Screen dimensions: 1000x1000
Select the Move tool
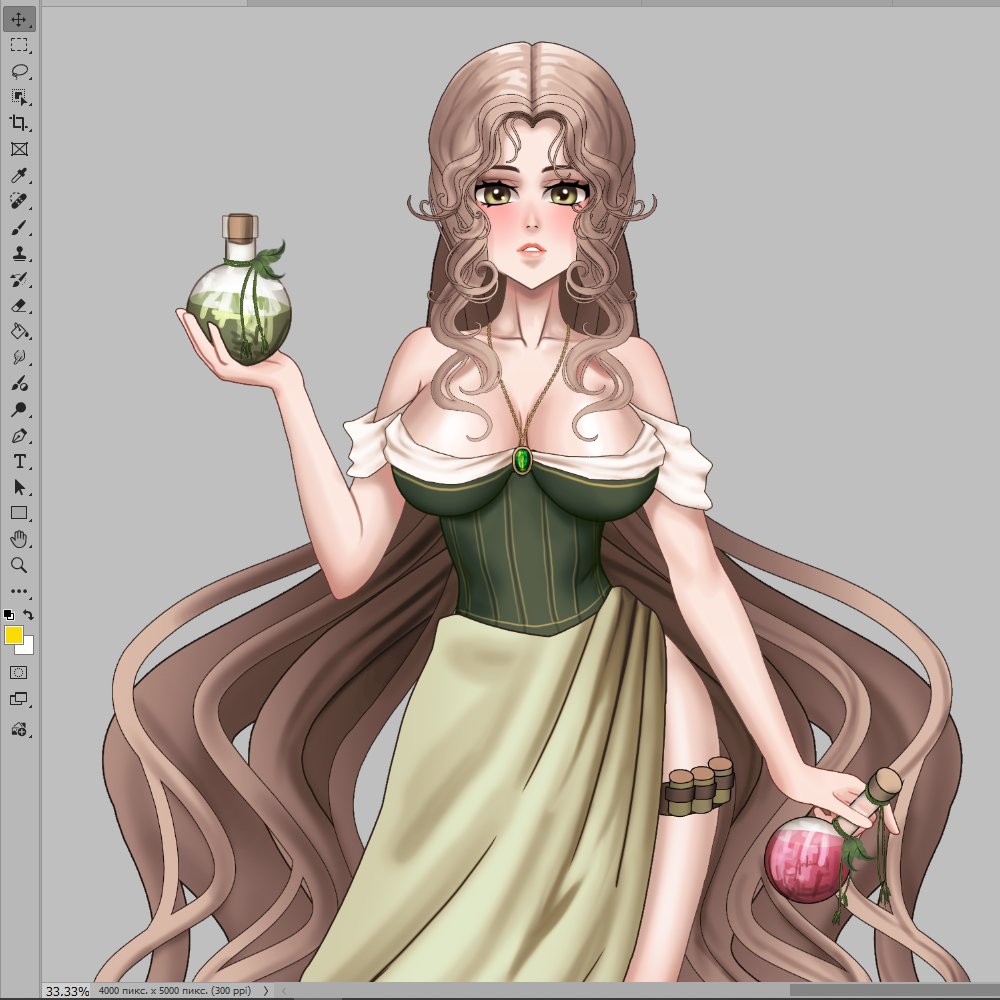19,19
